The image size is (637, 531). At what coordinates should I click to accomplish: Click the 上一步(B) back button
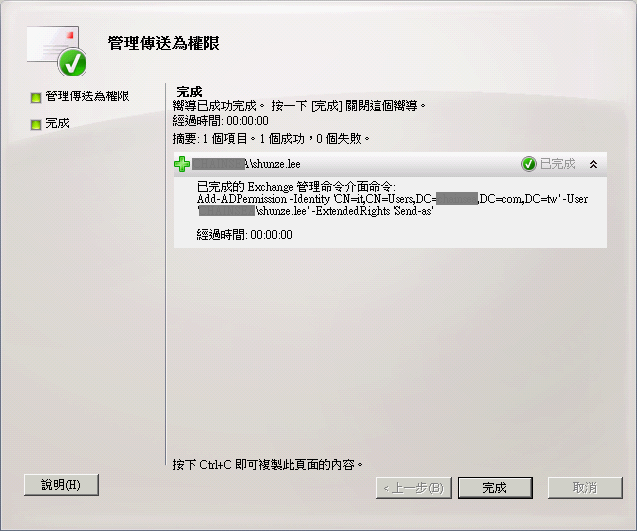[414, 488]
